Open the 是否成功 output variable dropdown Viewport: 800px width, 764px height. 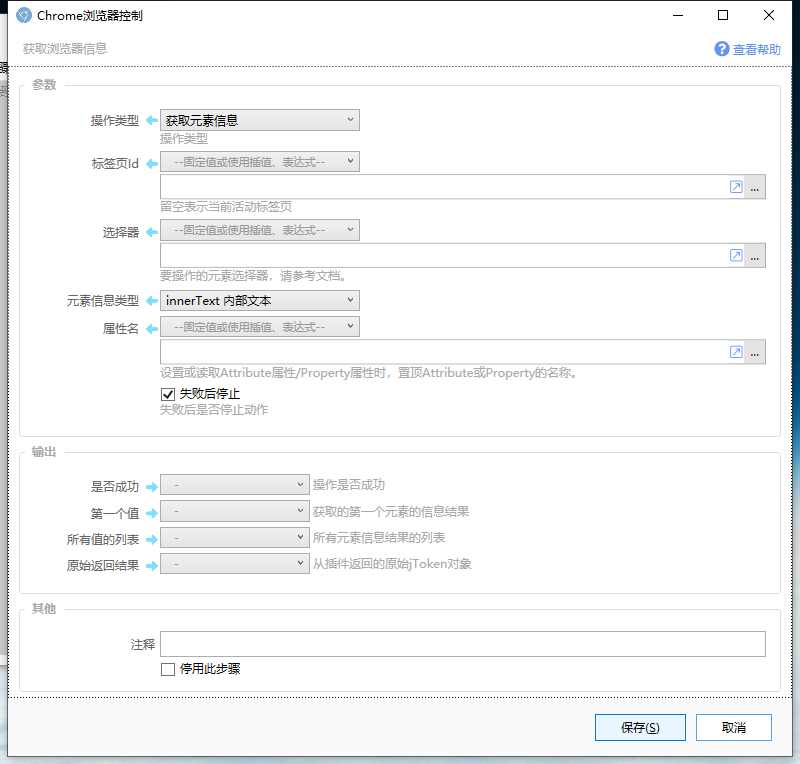(235, 485)
